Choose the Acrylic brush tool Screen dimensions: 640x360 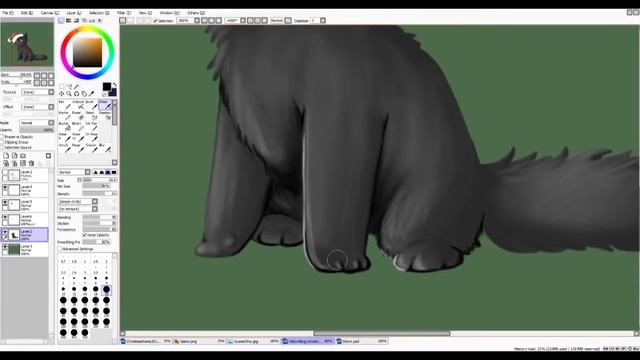[x=64, y=148]
